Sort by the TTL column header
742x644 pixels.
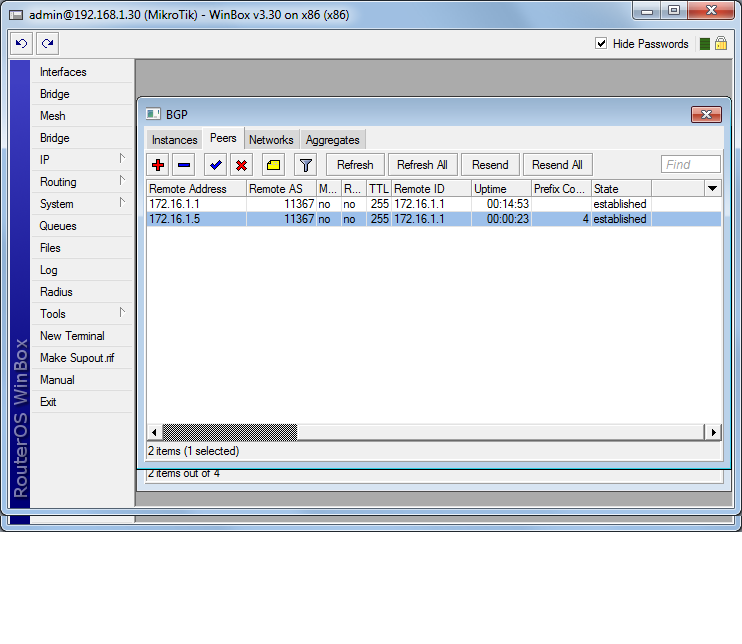pyautogui.click(x=379, y=188)
